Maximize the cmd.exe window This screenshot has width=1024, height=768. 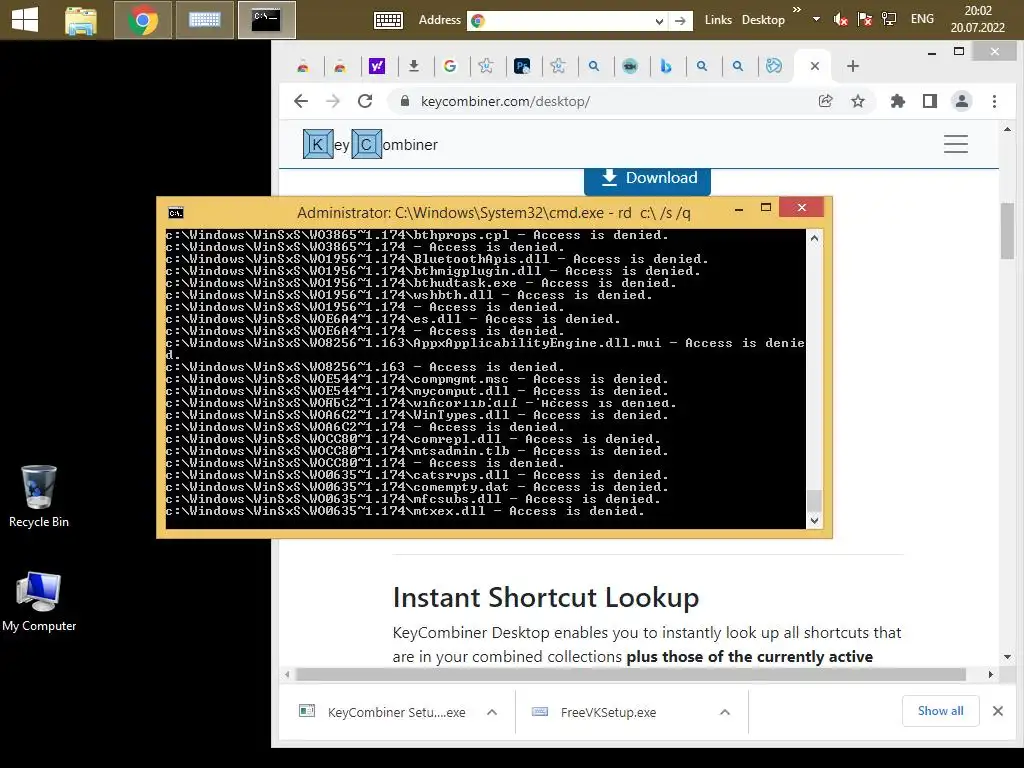[x=765, y=208]
